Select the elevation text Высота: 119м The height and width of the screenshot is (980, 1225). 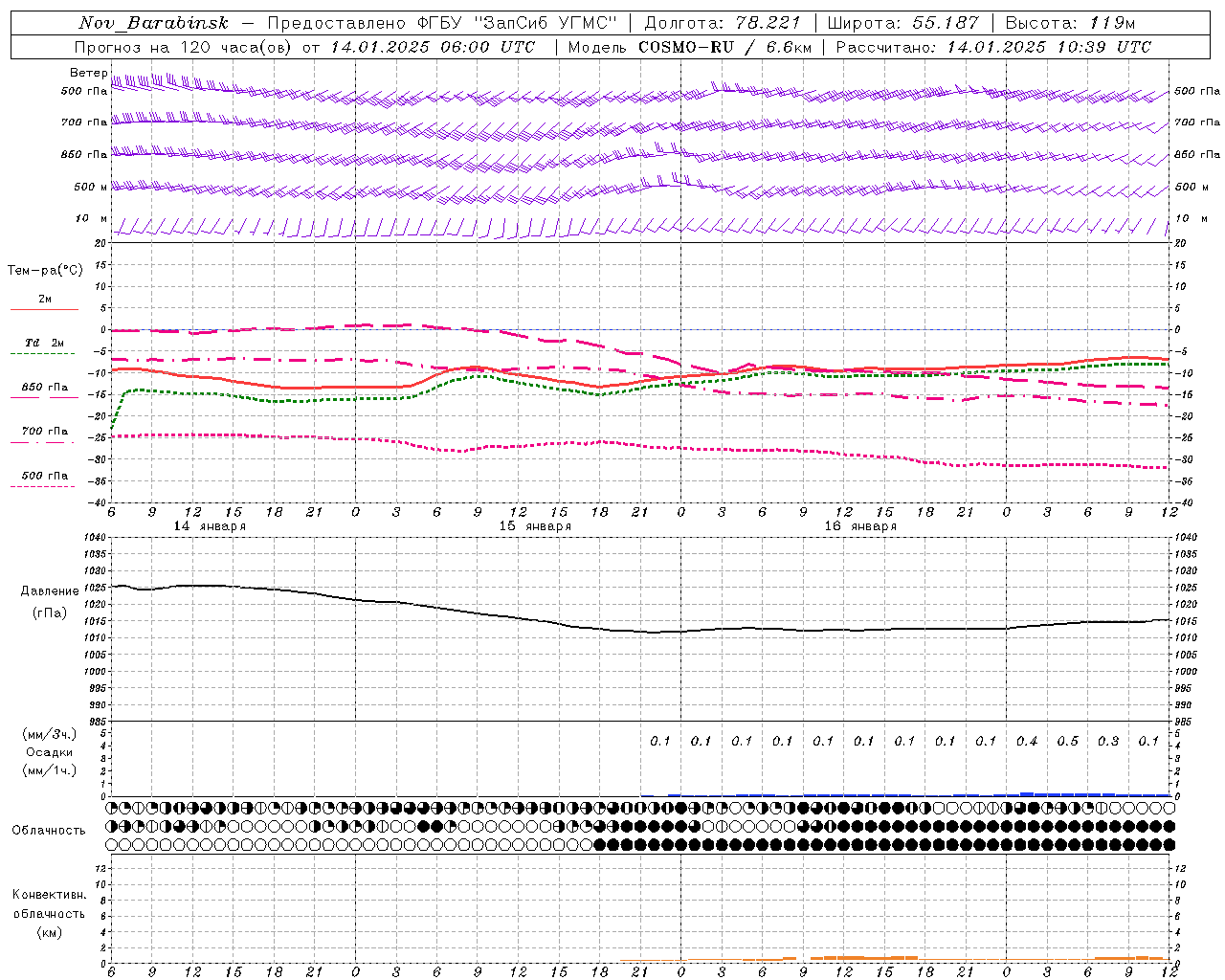1070,23
